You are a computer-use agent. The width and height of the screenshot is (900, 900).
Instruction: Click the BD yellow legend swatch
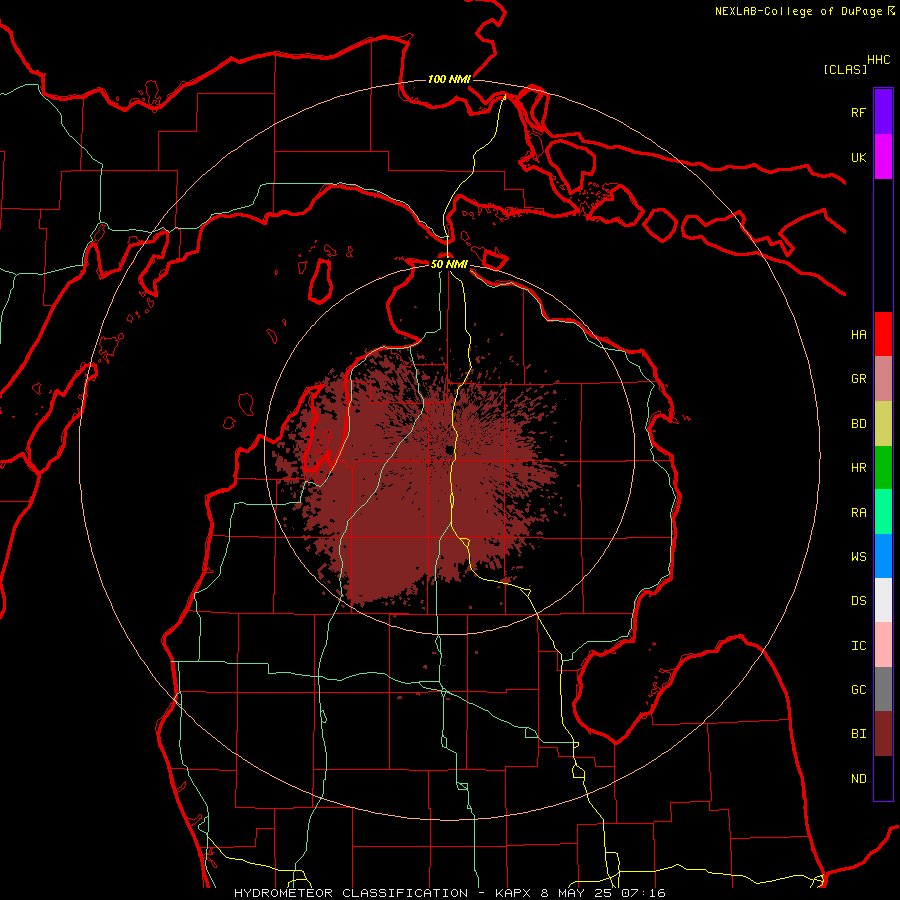(x=883, y=424)
